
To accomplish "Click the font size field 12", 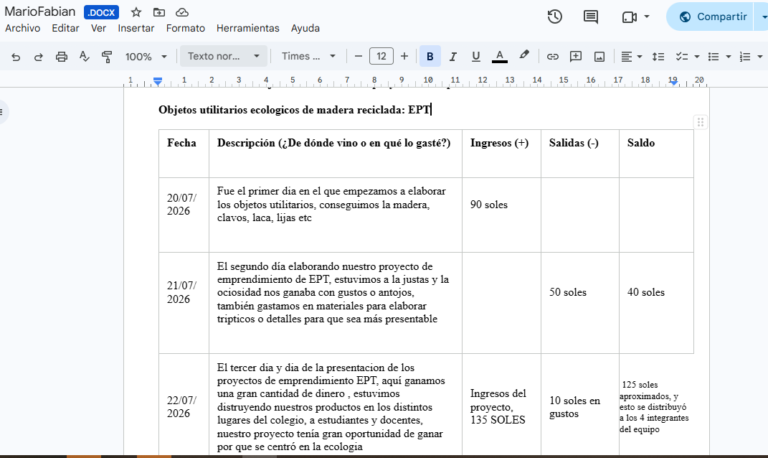I will 381,56.
